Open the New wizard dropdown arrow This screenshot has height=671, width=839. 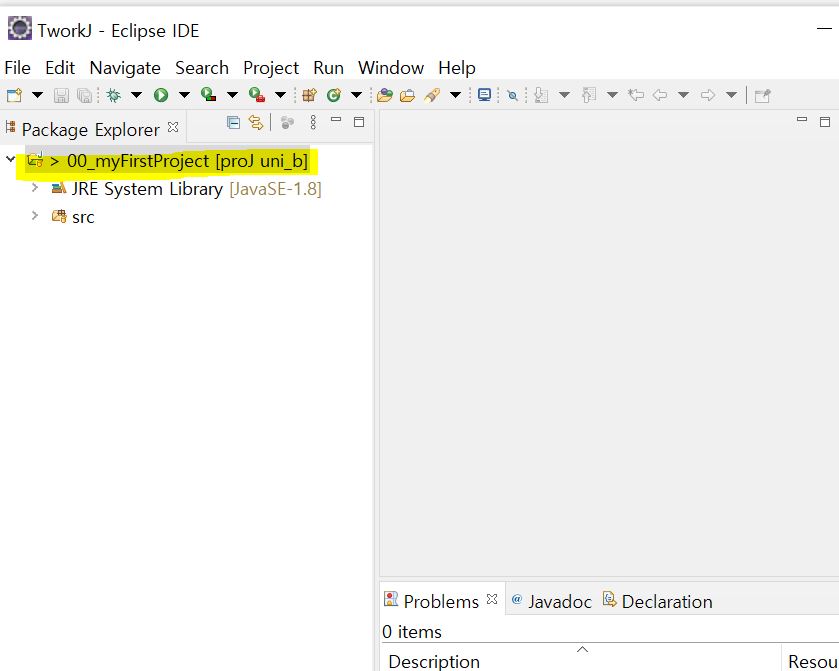pos(37,95)
